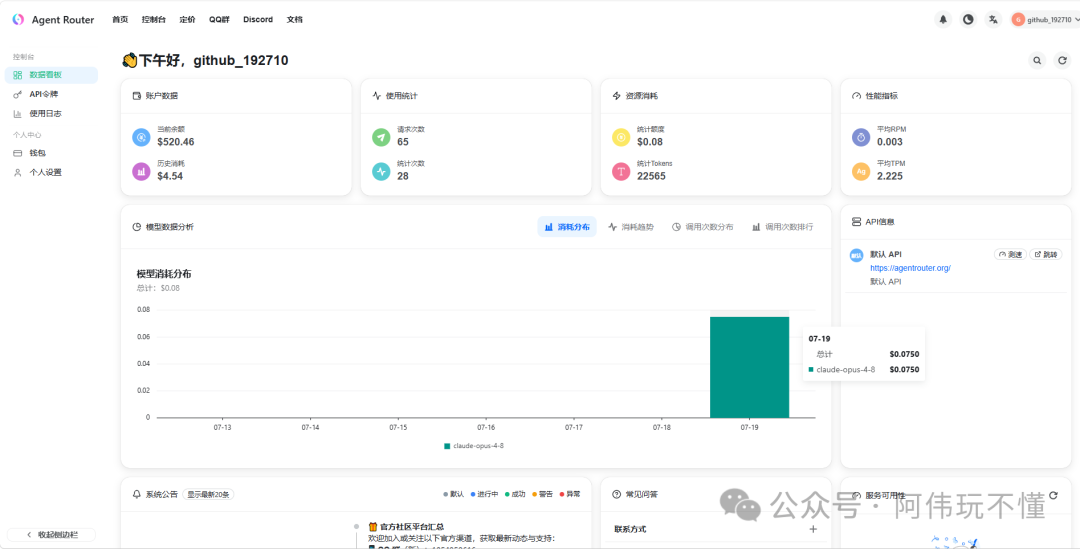Refresh the 服务可用性 panel
Image resolution: width=1080 pixels, height=549 pixels.
coord(1052,495)
